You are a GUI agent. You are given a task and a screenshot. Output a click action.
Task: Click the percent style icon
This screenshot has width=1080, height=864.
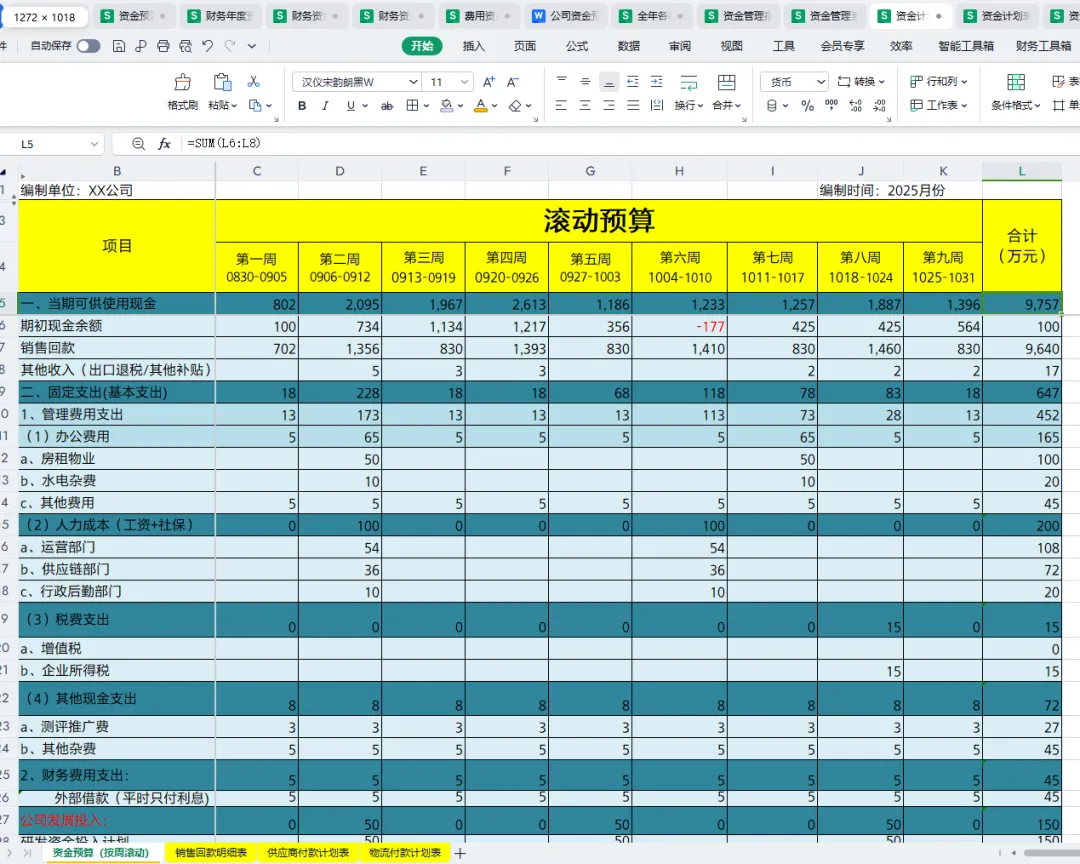pos(807,105)
